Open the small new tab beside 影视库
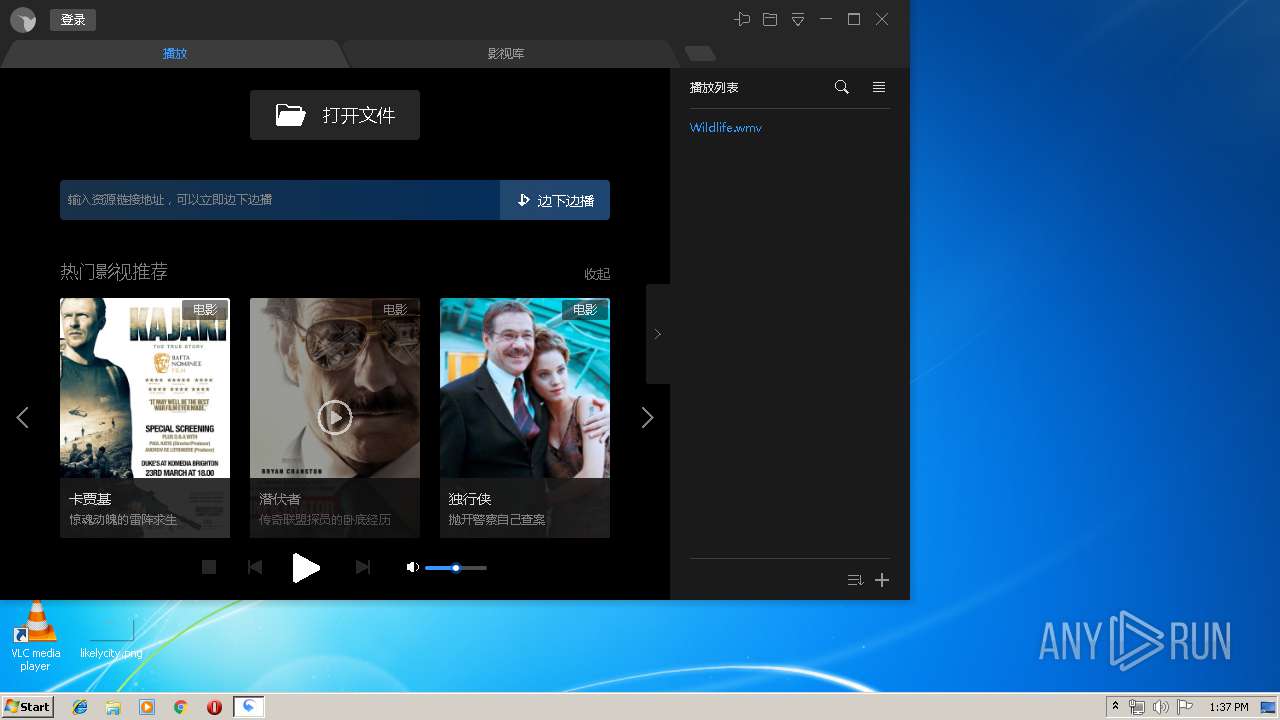The image size is (1280, 720). 700,53
